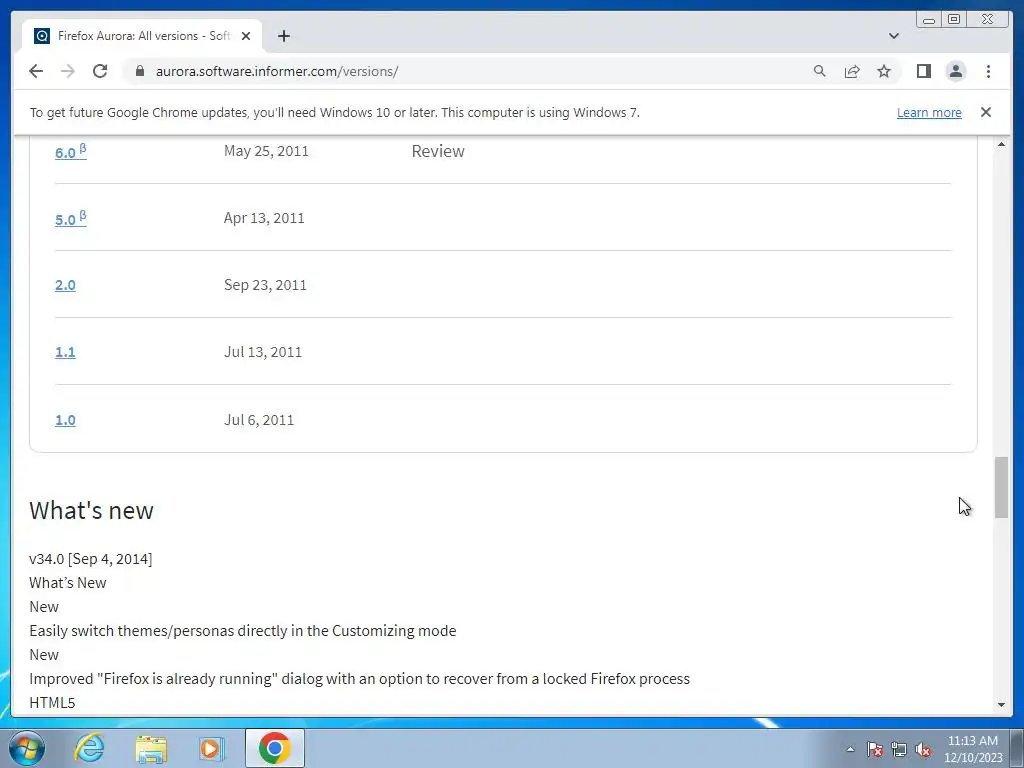This screenshot has height=768, width=1024.
Task: Open the Chrome profile avatar menu
Action: click(x=955, y=71)
